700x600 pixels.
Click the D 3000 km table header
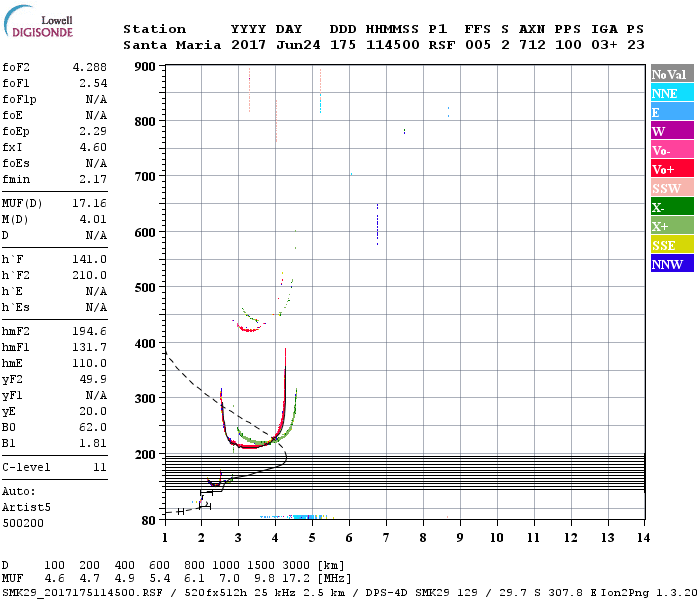point(296,566)
